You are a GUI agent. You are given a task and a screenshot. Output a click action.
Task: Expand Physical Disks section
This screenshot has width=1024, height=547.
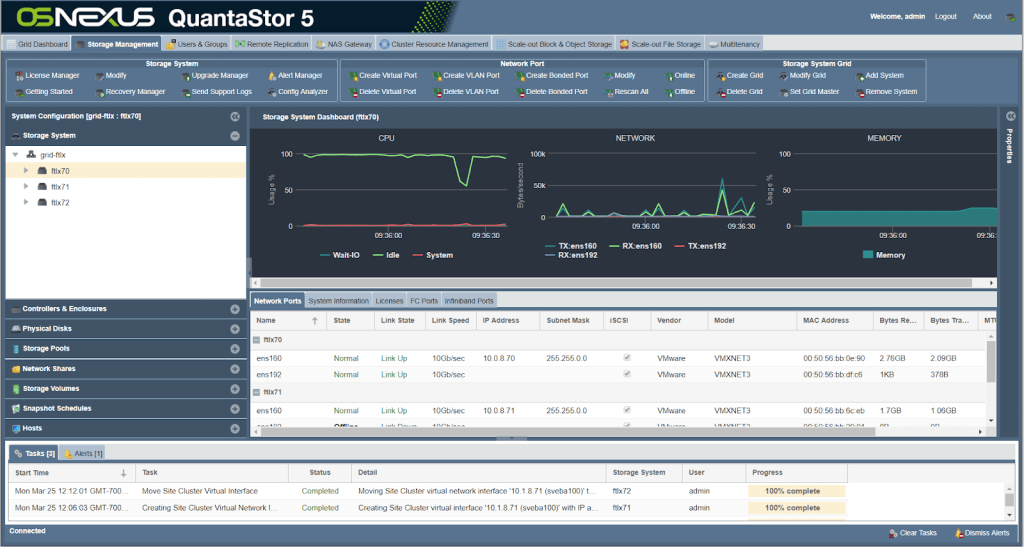click(x=235, y=329)
